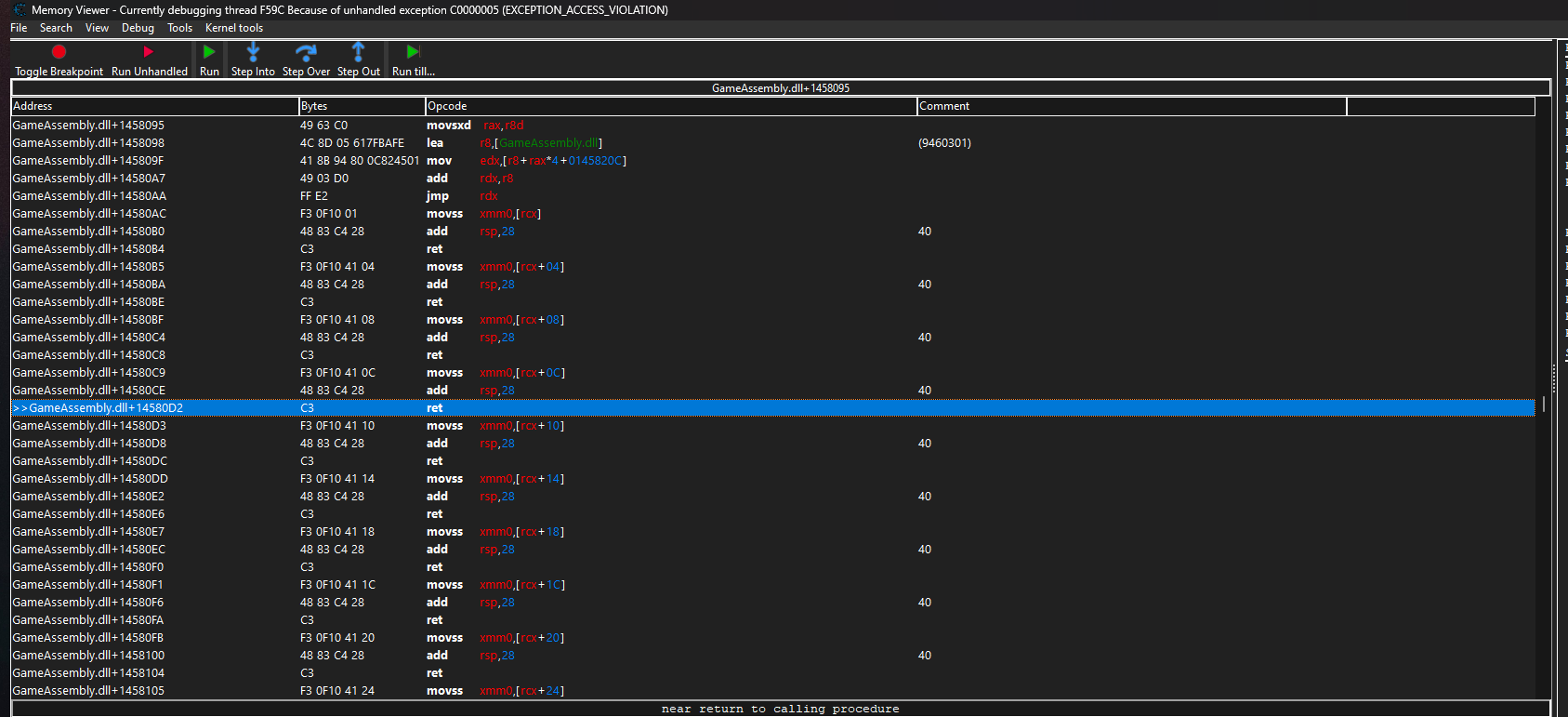Click the Memory Viewer app icon in title bar

pos(19,10)
